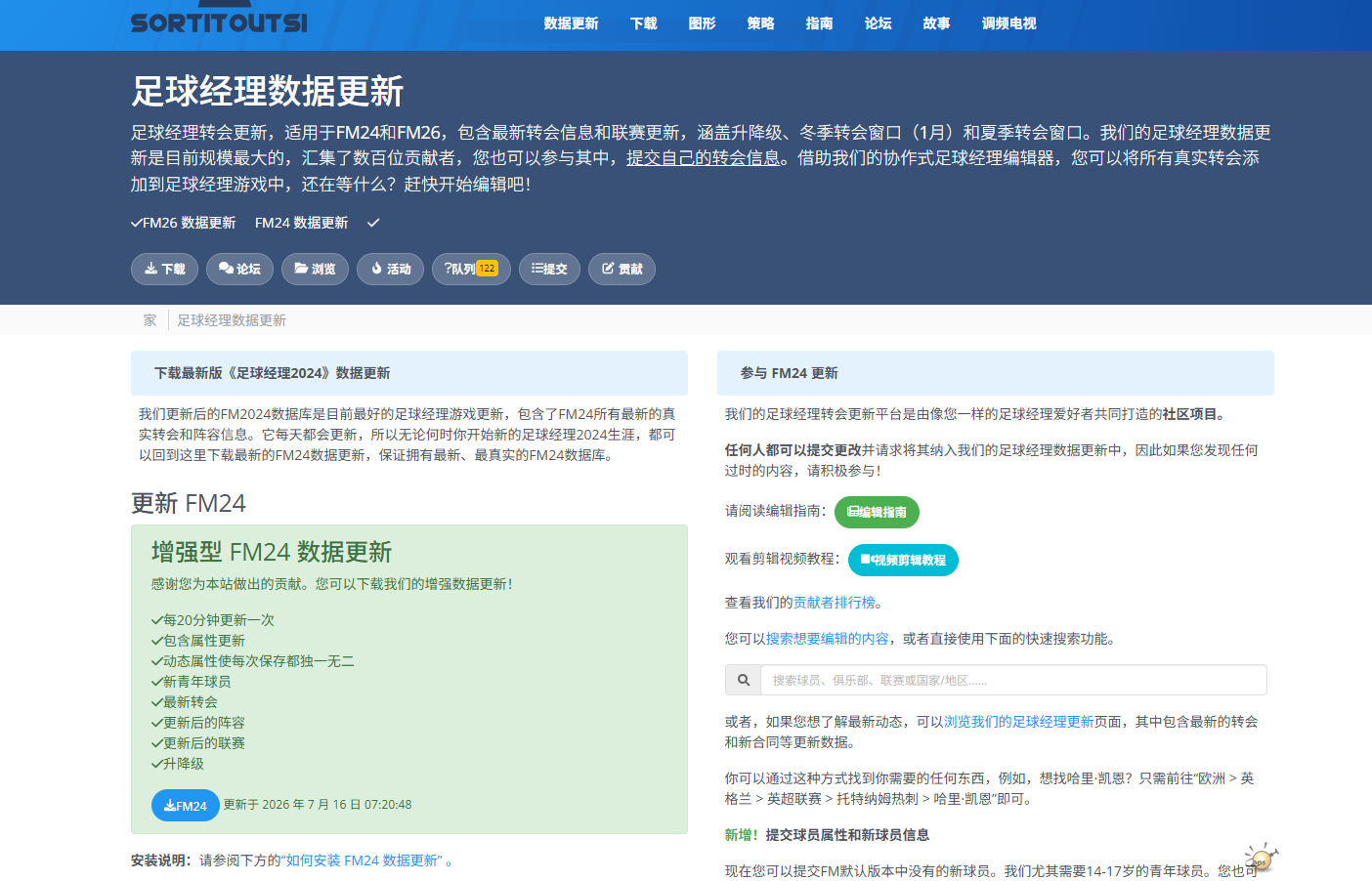
Task: Click the 动态属性使每次保存都独一无二 list item
Action: click(253, 661)
